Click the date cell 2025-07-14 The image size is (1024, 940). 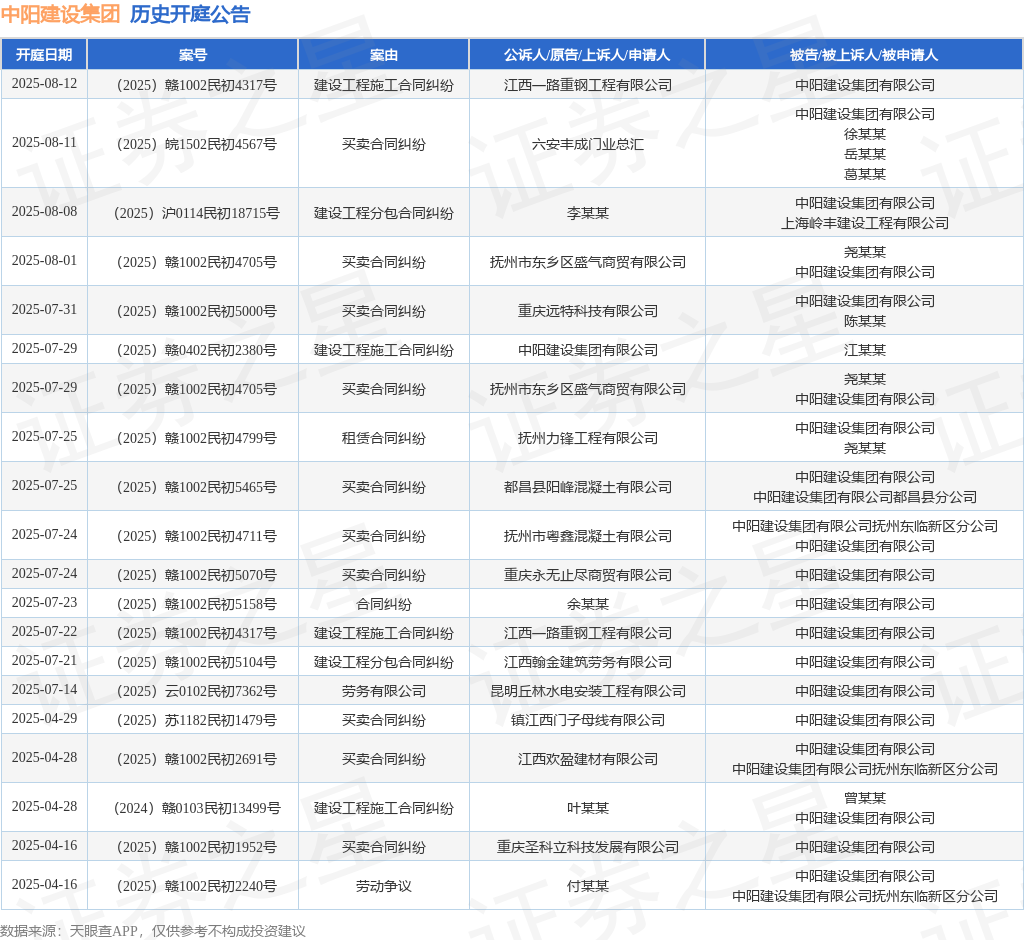[x=44, y=690]
